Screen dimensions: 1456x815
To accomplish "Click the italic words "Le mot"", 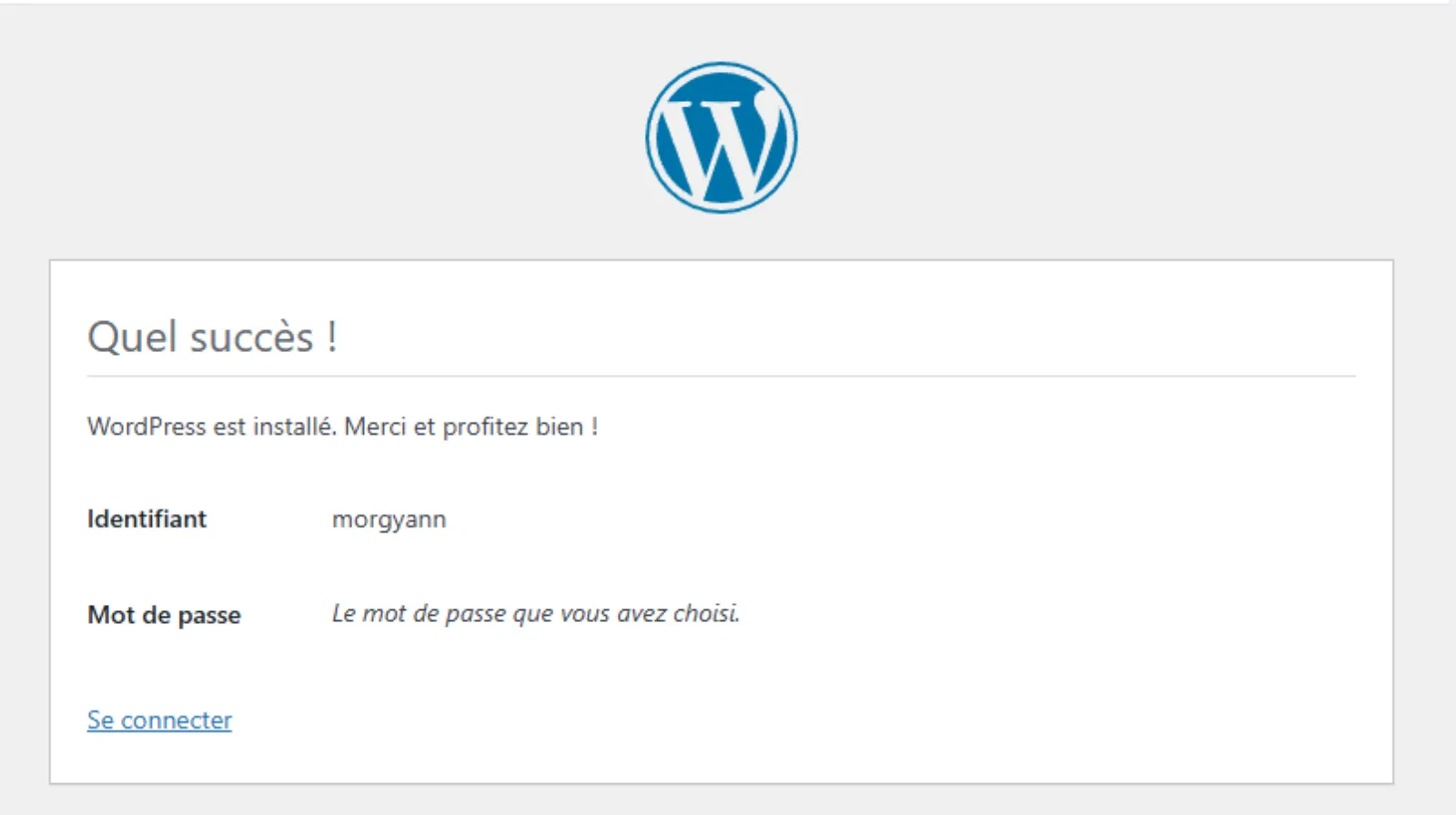I will point(369,614).
